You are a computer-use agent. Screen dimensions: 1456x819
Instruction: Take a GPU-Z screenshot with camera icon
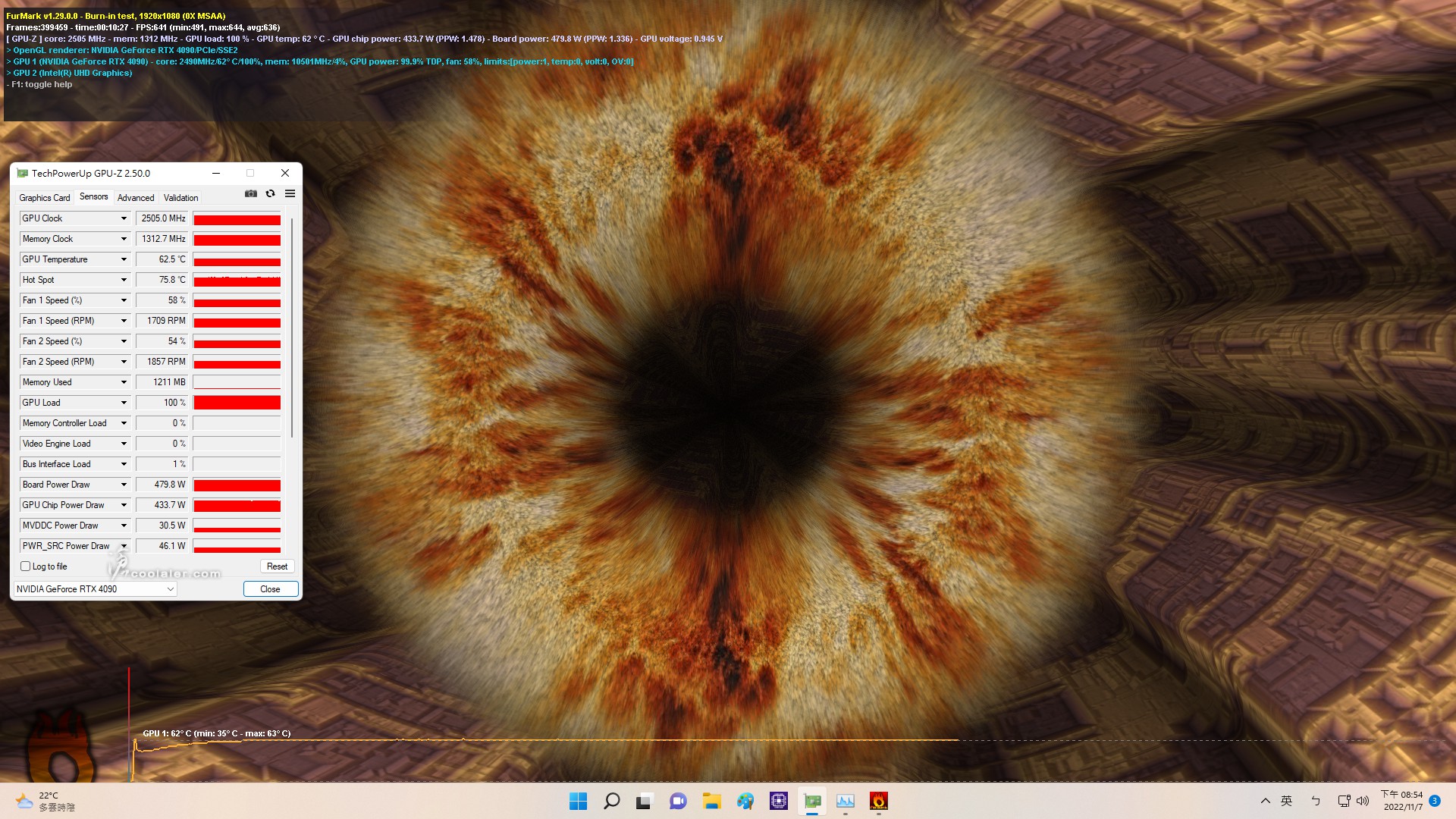click(x=251, y=194)
